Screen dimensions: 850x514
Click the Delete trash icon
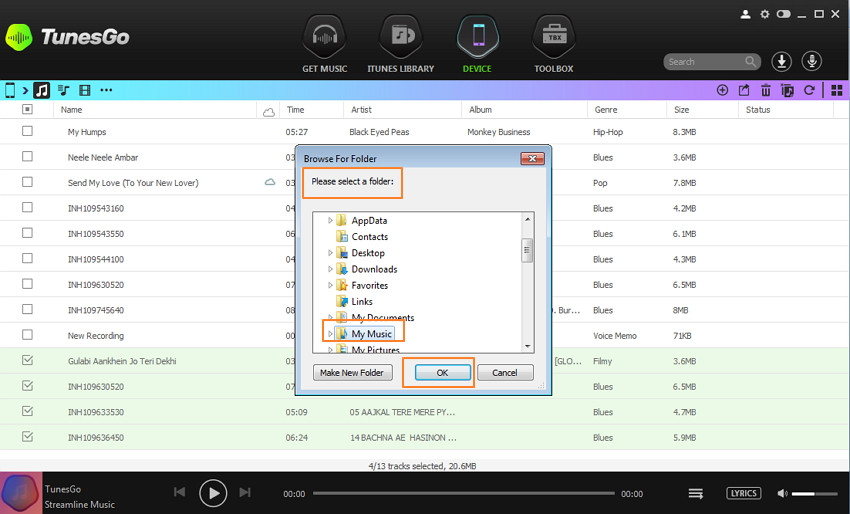765,90
